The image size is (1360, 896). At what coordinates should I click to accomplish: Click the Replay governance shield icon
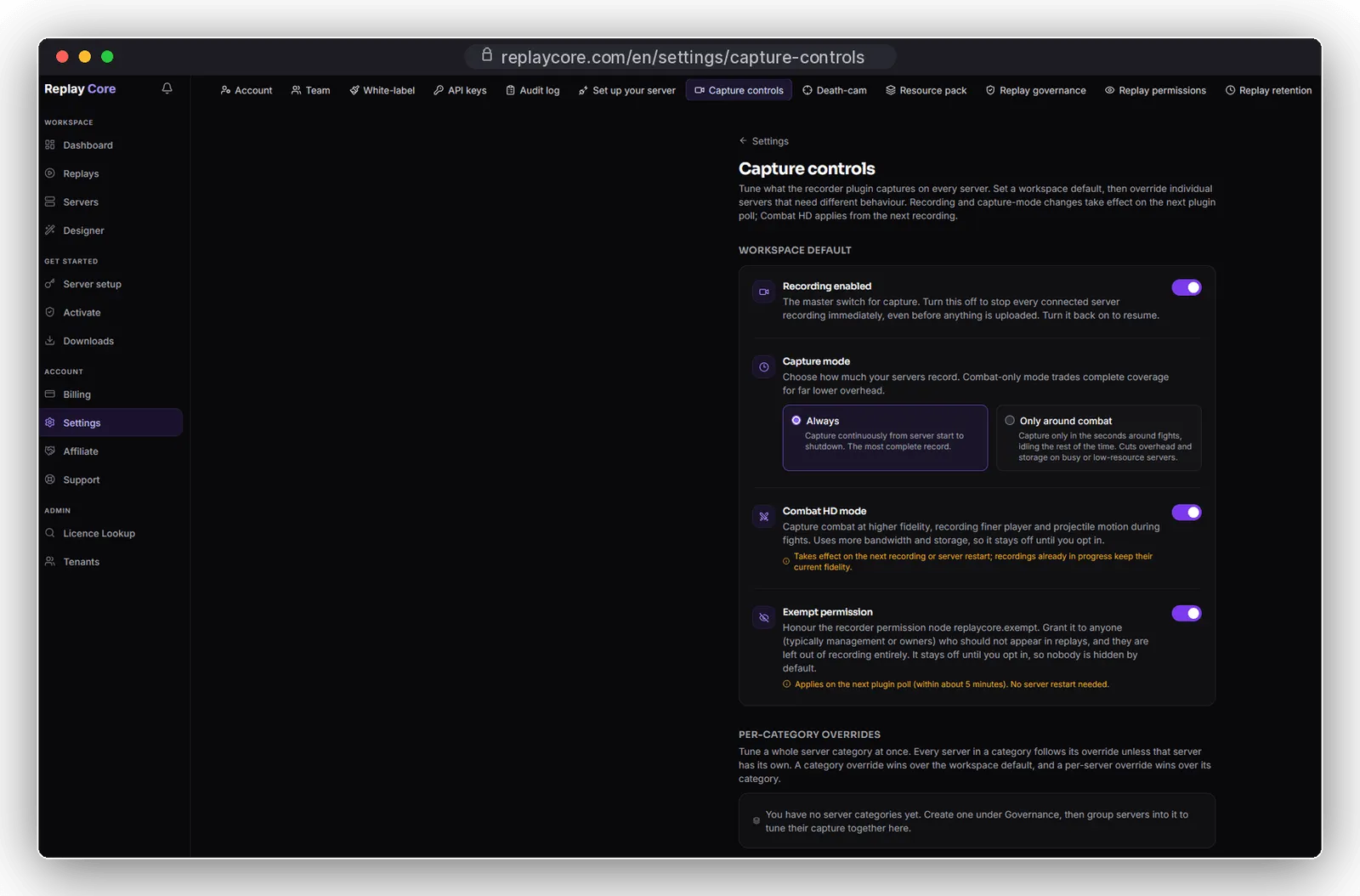pos(990,90)
